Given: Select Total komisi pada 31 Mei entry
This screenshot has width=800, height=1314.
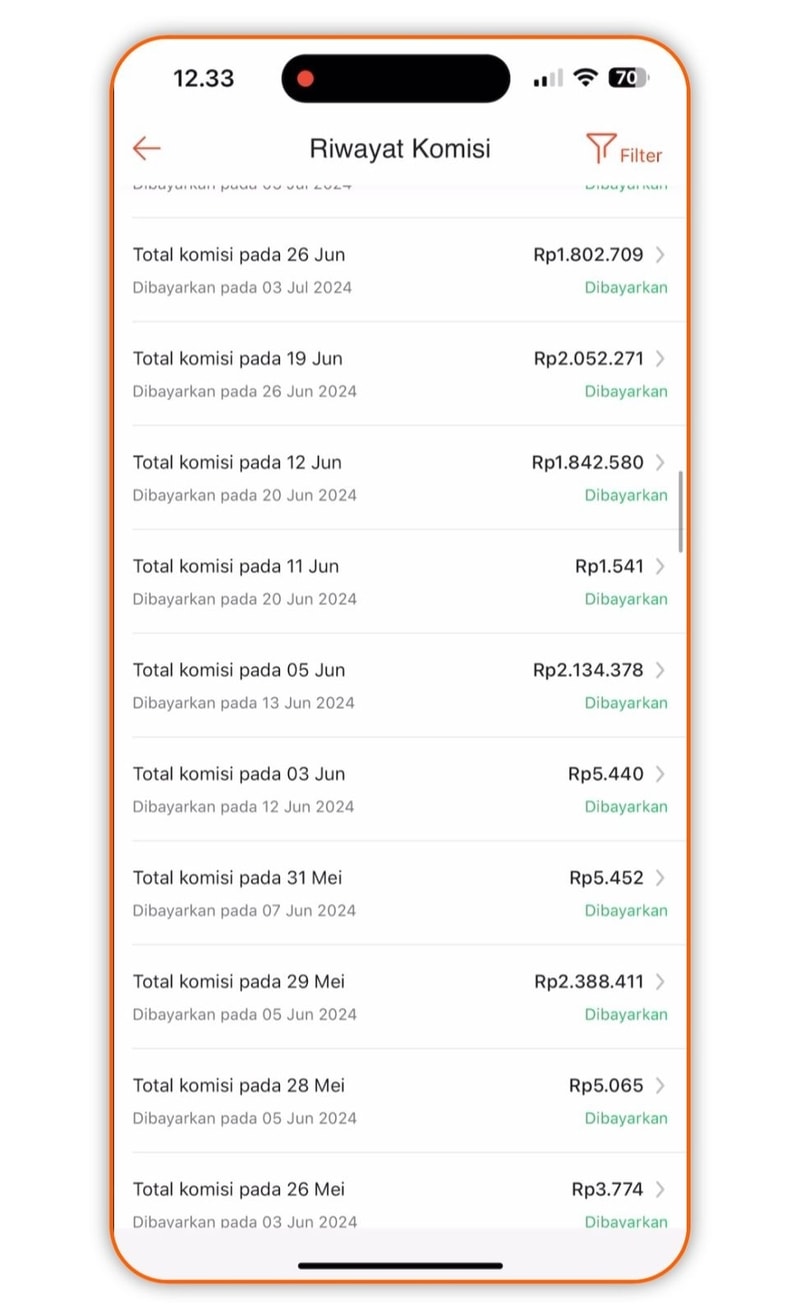Looking at the screenshot, I should [x=238, y=878].
